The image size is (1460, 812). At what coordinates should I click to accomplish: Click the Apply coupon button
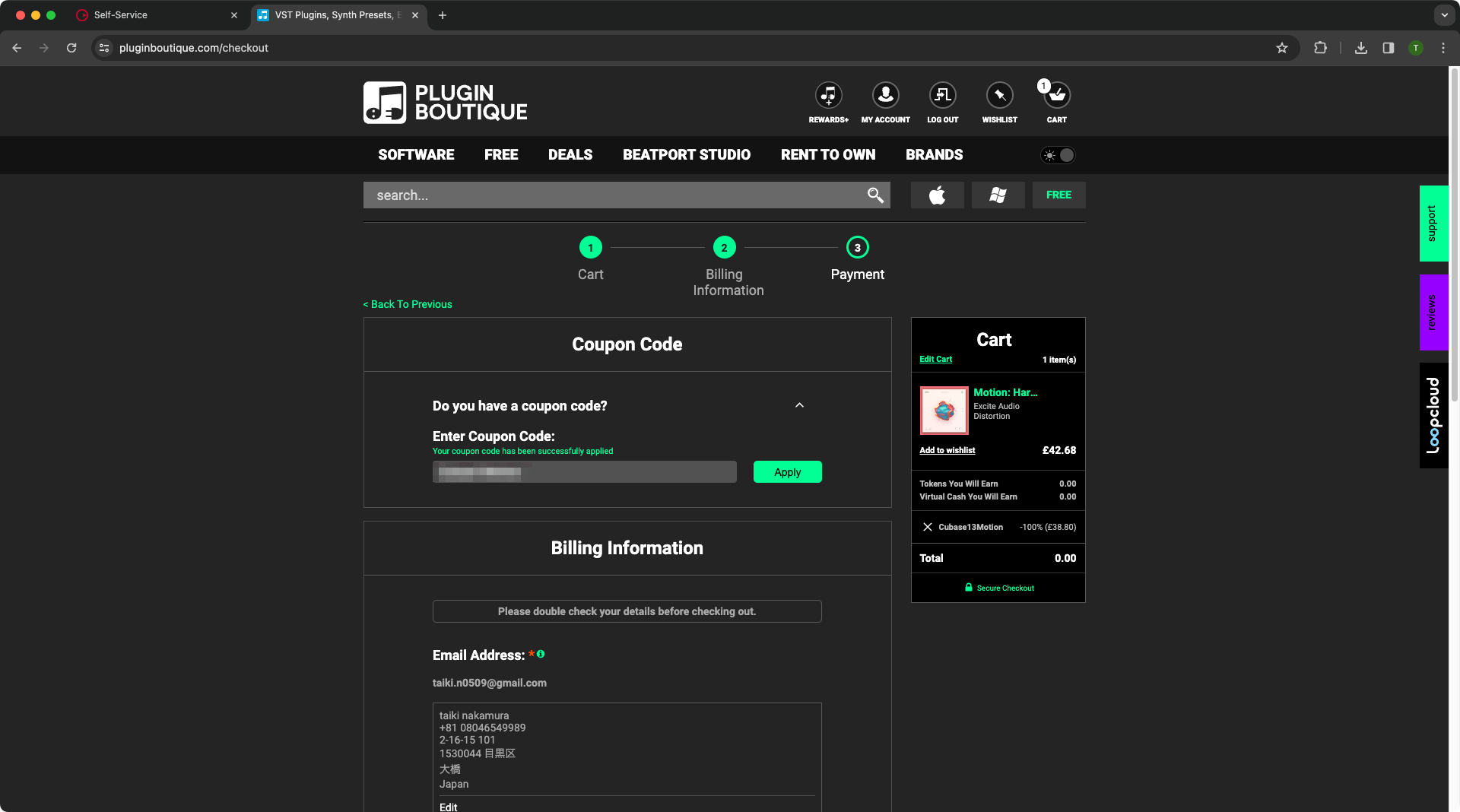pyautogui.click(x=787, y=472)
